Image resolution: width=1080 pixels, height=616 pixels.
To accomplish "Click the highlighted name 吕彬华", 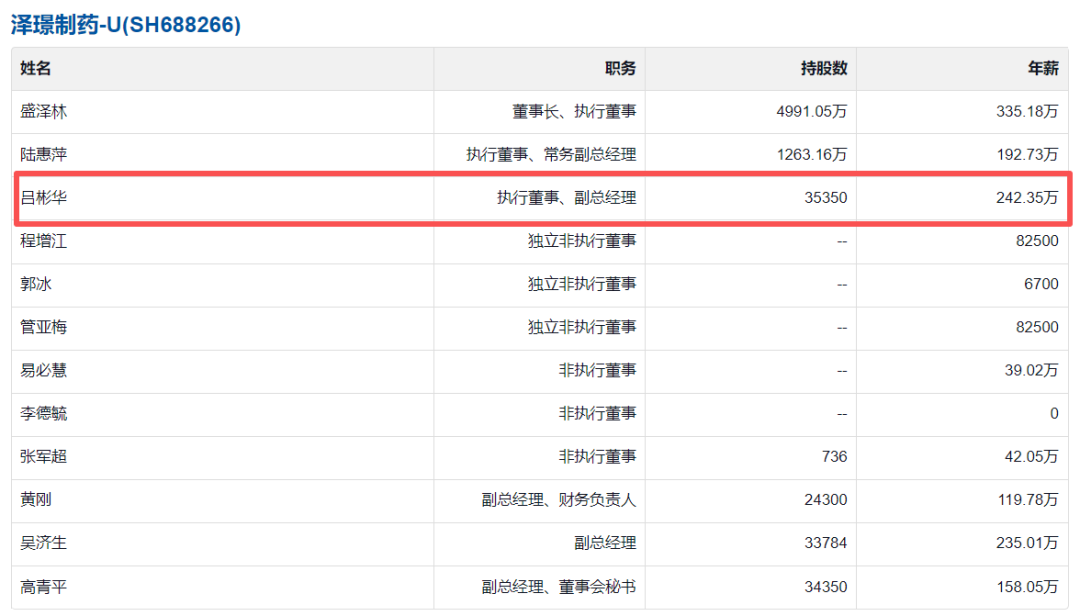I will coord(44,198).
